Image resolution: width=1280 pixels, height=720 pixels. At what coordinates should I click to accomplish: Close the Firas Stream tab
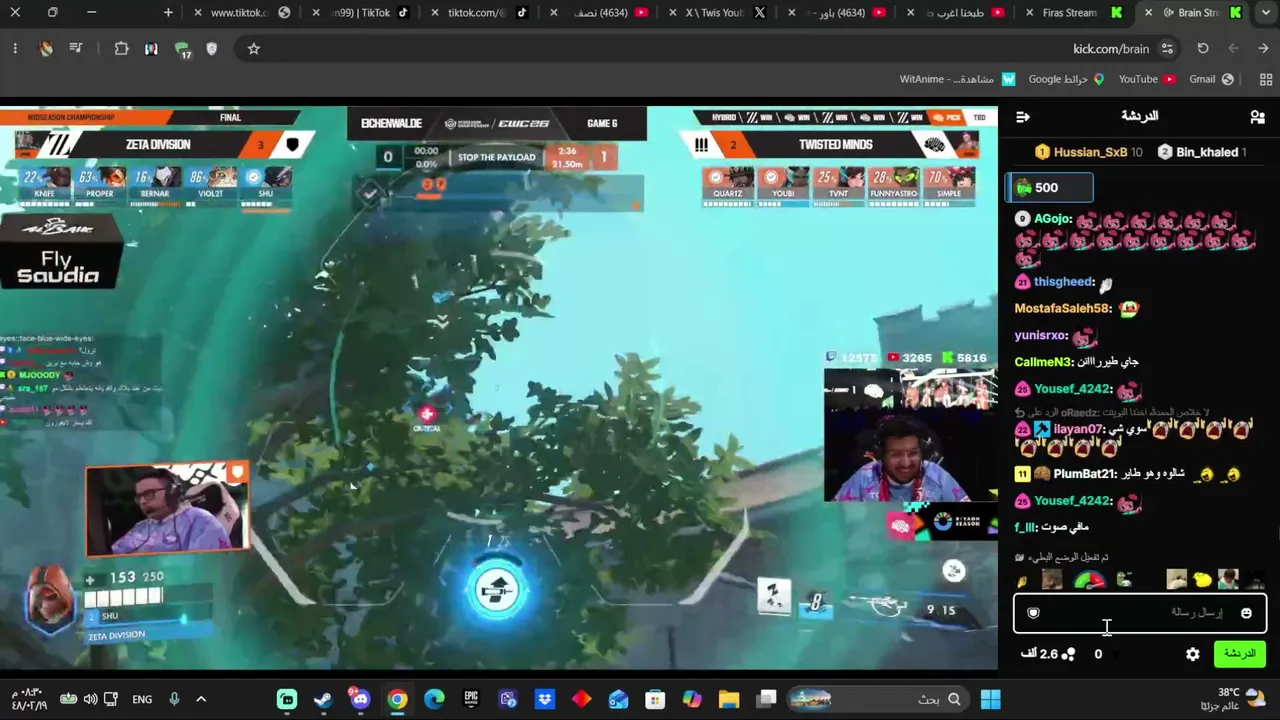[1029, 13]
